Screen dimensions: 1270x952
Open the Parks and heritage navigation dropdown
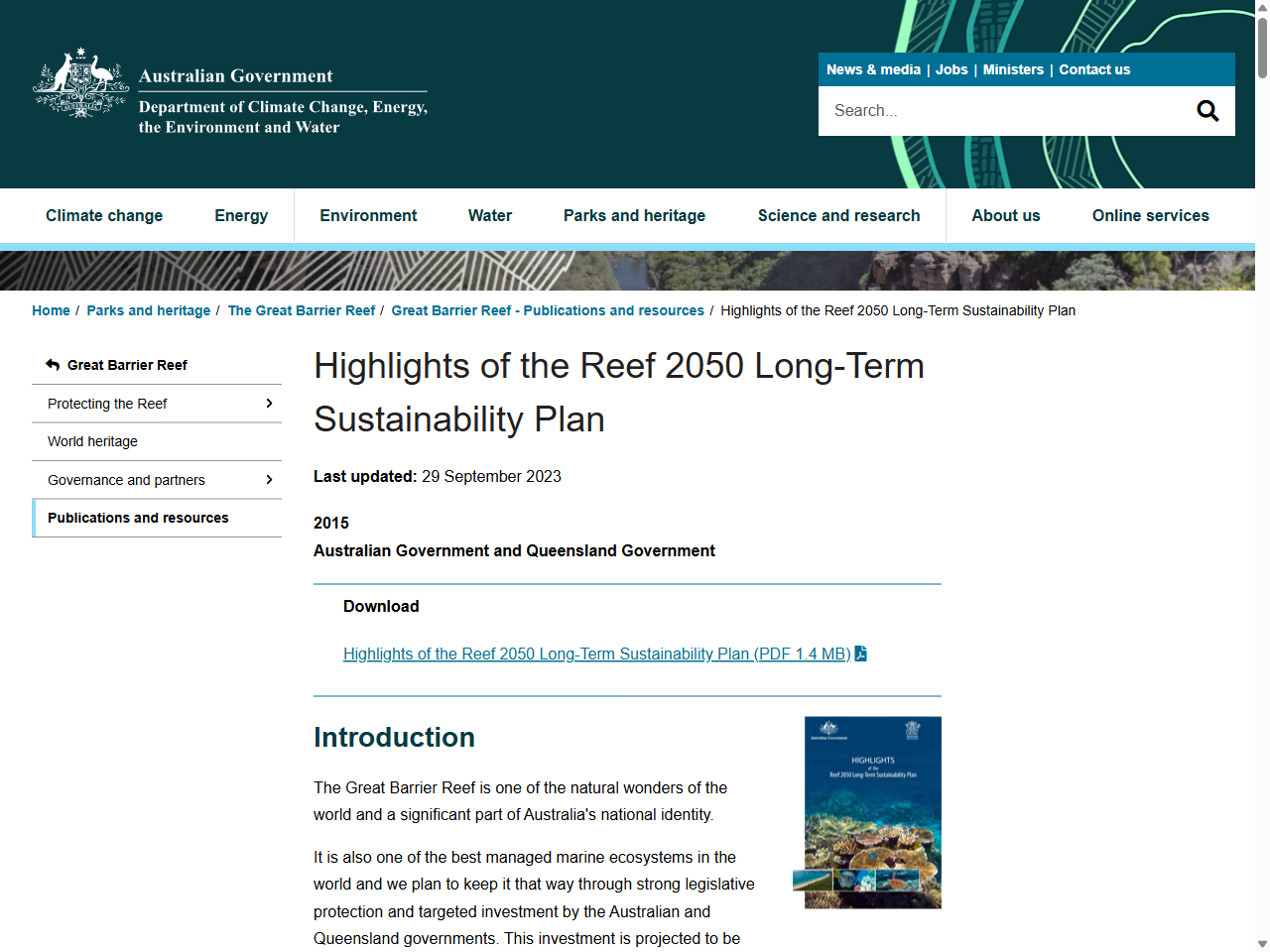pos(634,215)
